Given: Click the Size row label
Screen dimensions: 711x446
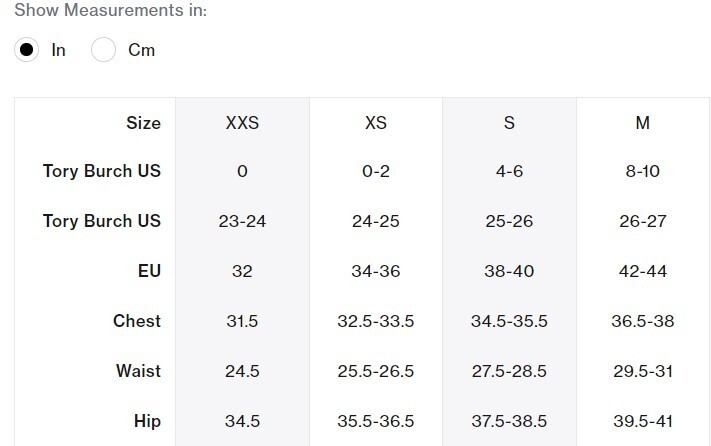Looking at the screenshot, I should [143, 123].
